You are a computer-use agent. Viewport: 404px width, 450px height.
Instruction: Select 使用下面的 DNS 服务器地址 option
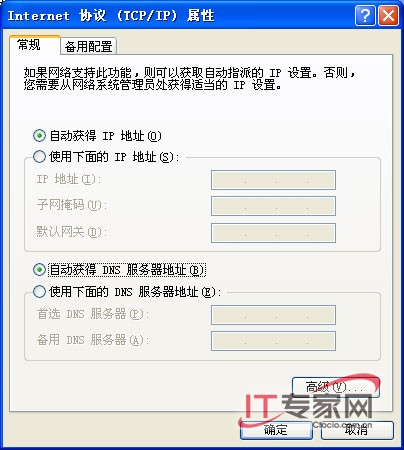tap(39, 292)
